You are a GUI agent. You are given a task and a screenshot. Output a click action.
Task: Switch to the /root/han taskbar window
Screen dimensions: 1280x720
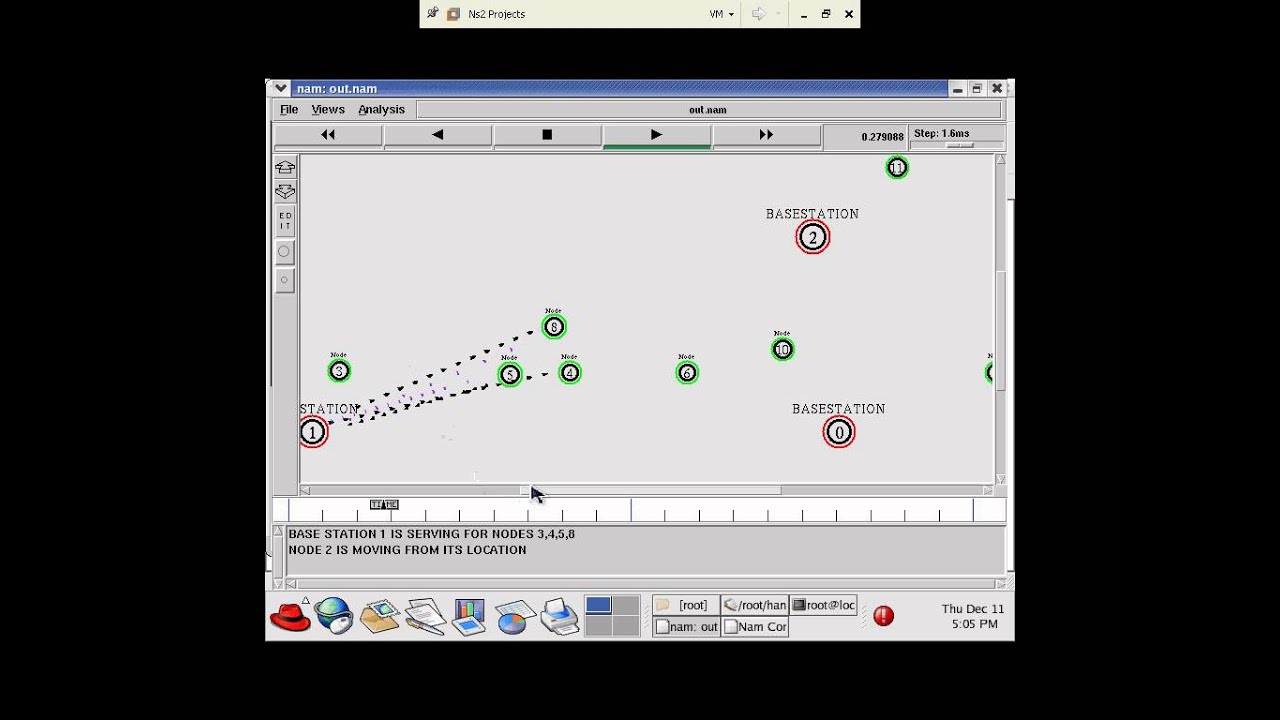pos(755,605)
